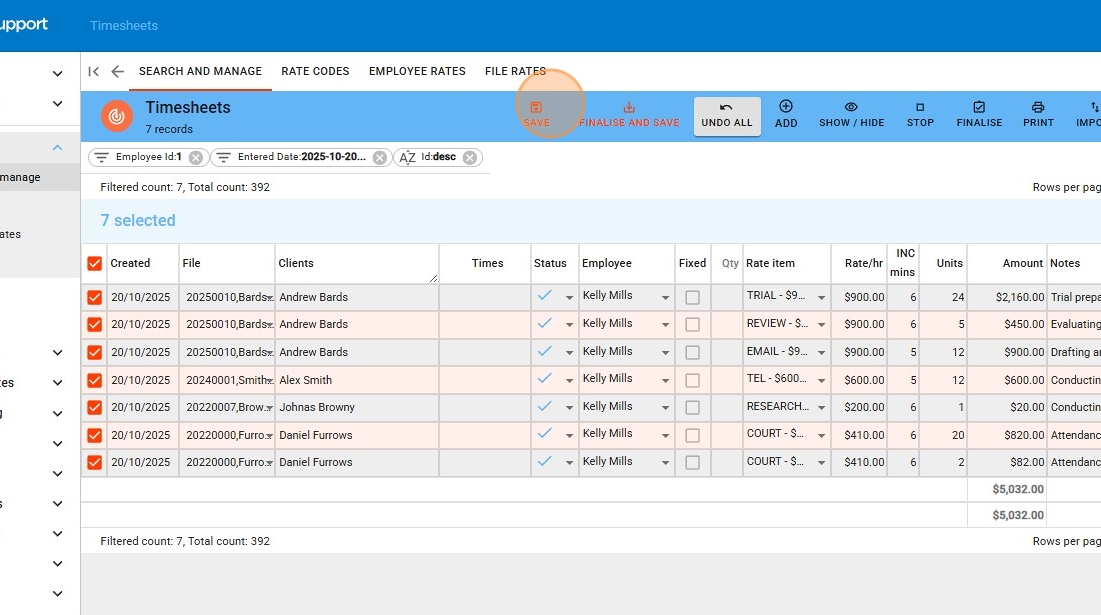Jump to first using the collapse icon
The image size is (1101, 615).
coord(94,72)
